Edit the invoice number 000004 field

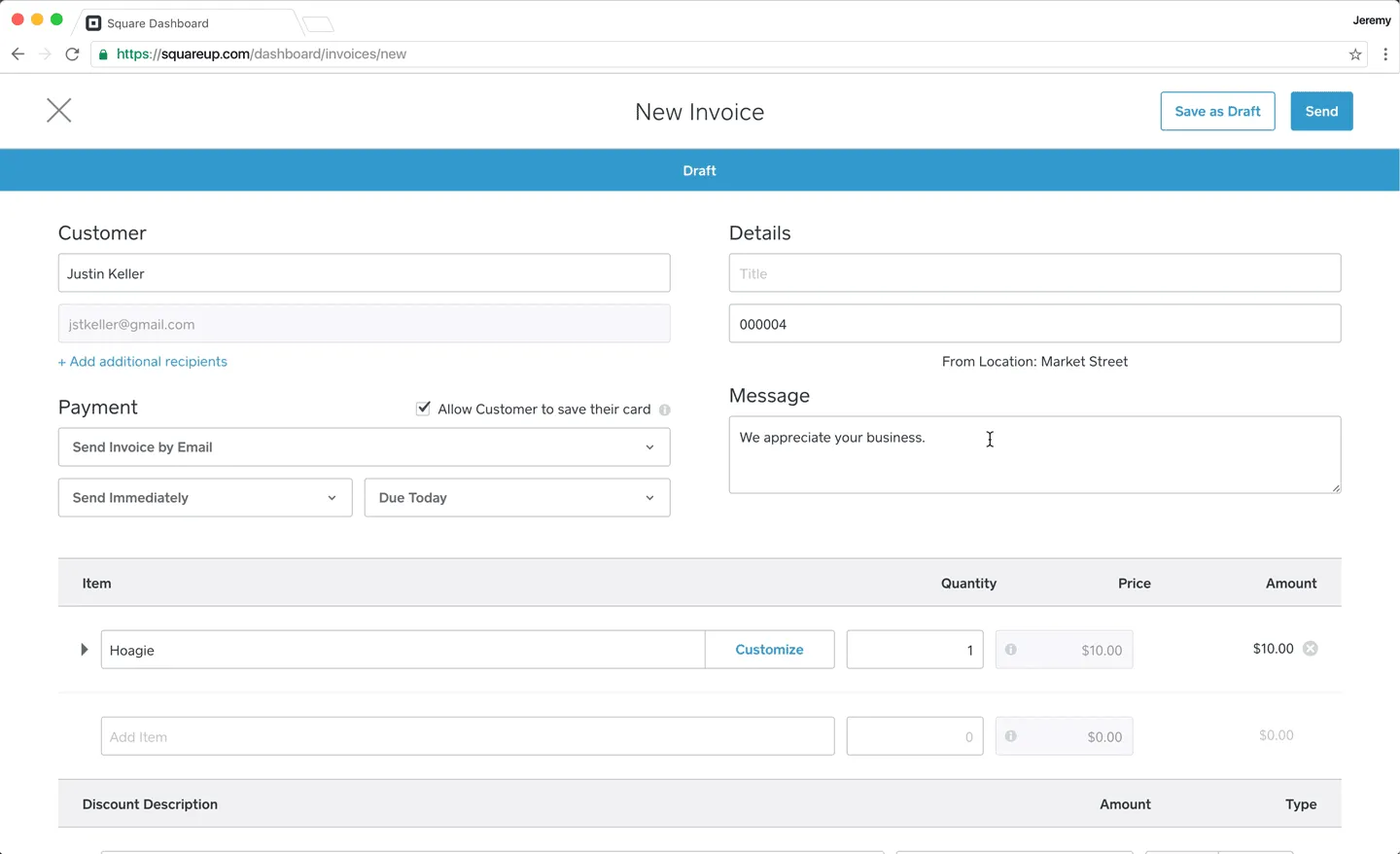[1034, 324]
